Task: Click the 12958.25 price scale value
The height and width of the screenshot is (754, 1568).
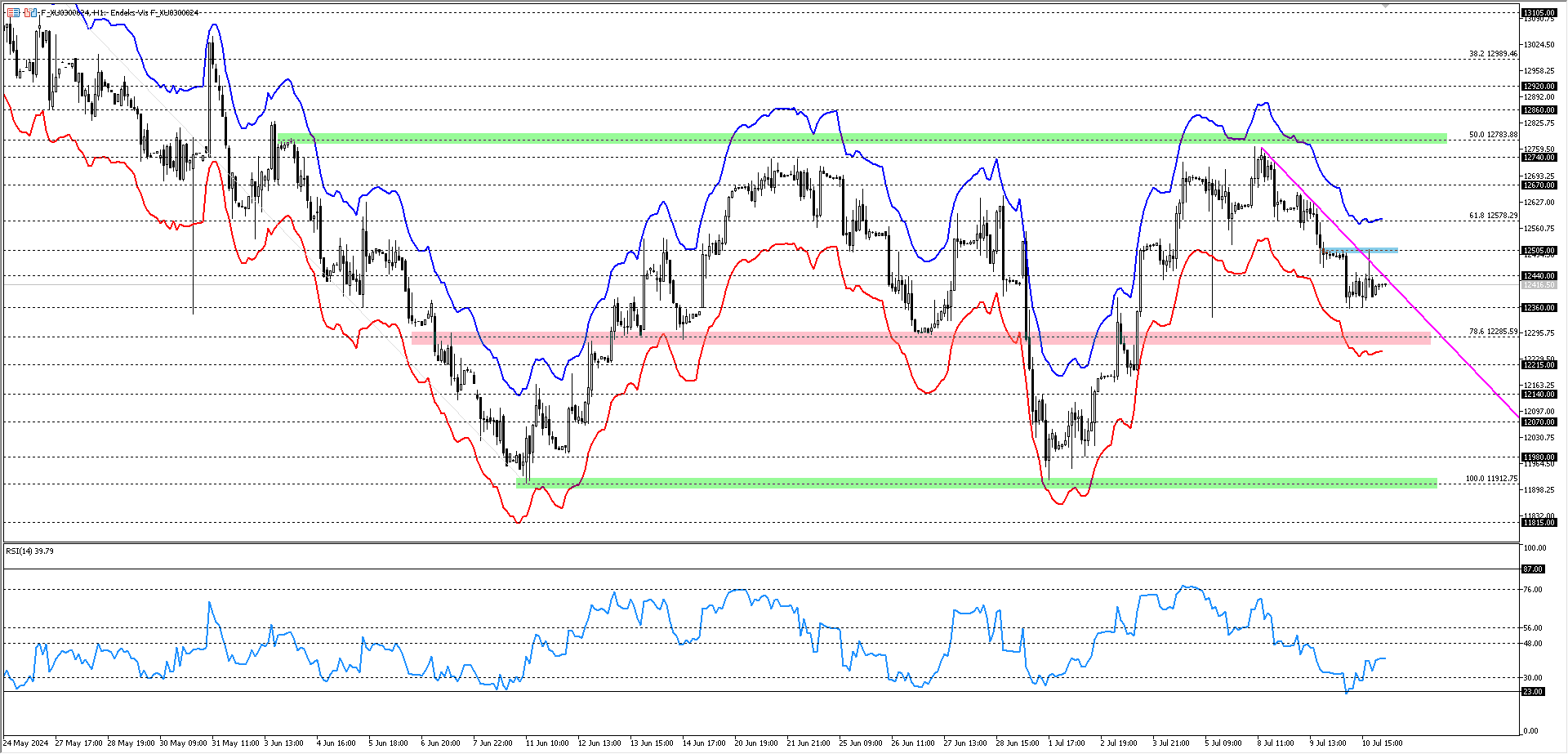Action: 1539,71
